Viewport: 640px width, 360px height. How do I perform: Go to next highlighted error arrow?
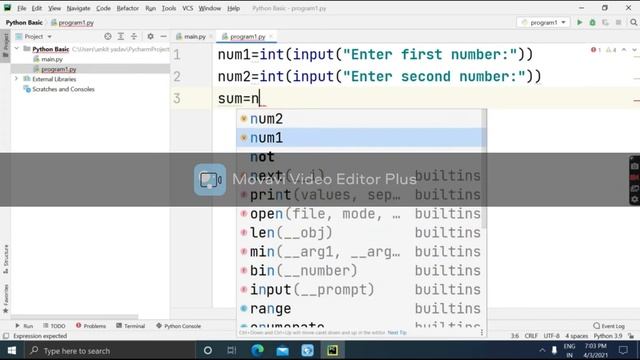634,50
